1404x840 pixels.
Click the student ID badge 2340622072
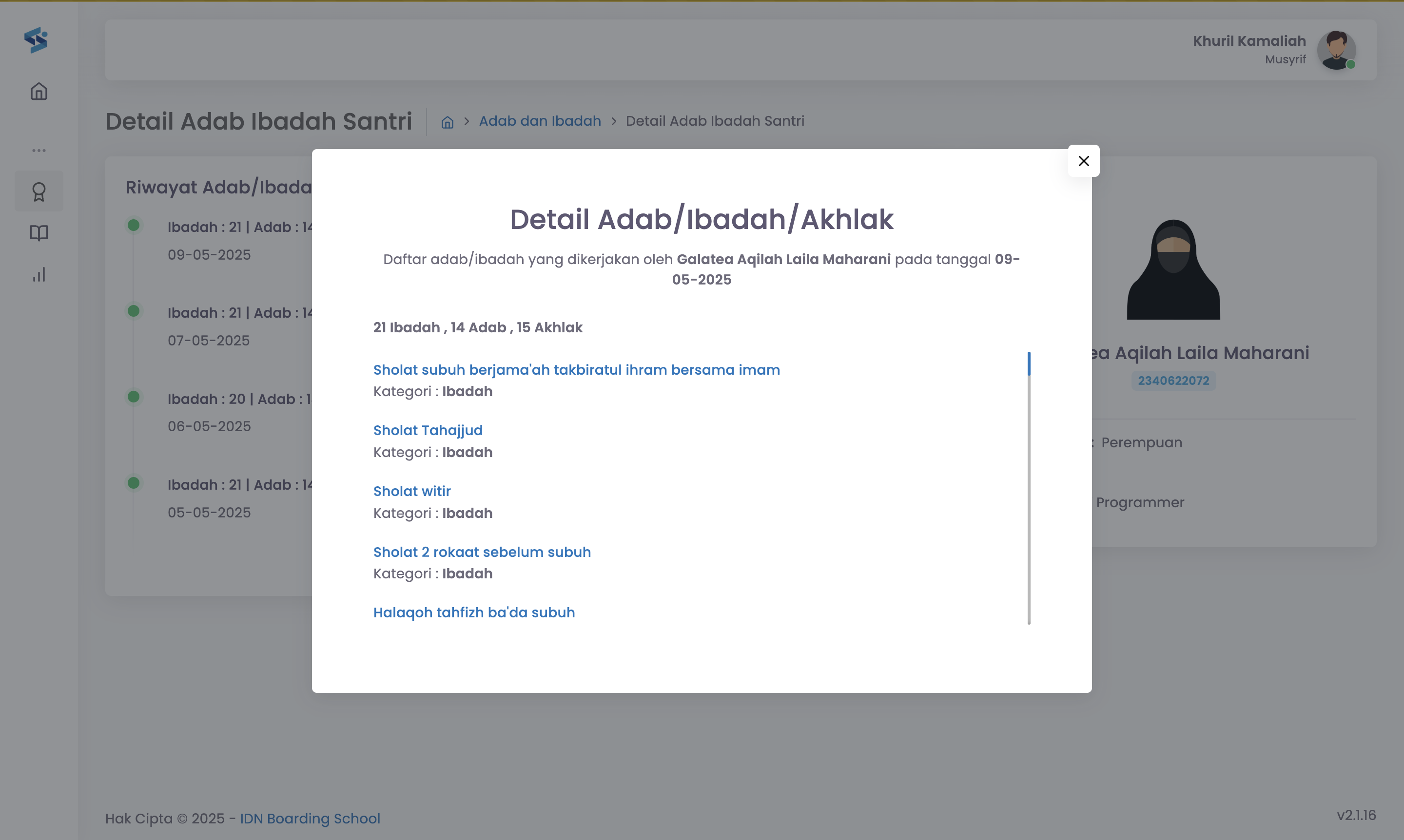pyautogui.click(x=1172, y=381)
